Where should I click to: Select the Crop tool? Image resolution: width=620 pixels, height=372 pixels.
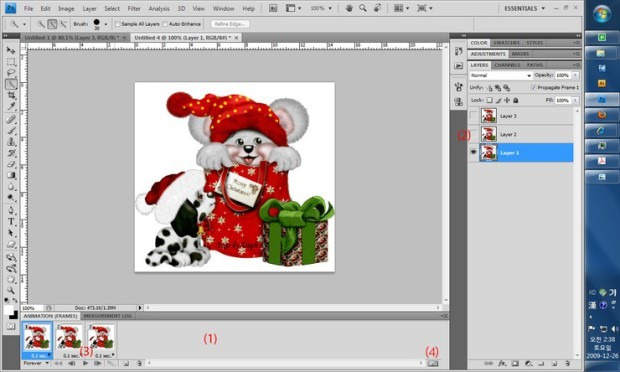(11, 95)
